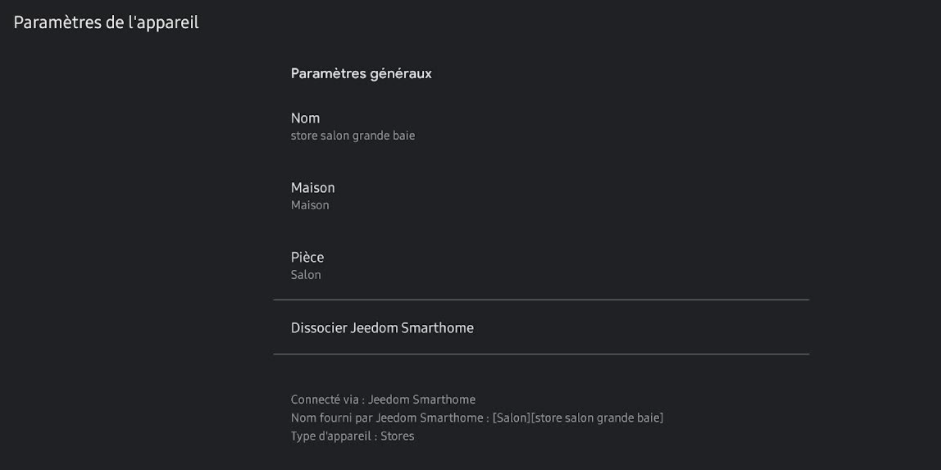
Task: Click the "Connecté via : Jeedom Smarthome" line
Action: point(383,400)
